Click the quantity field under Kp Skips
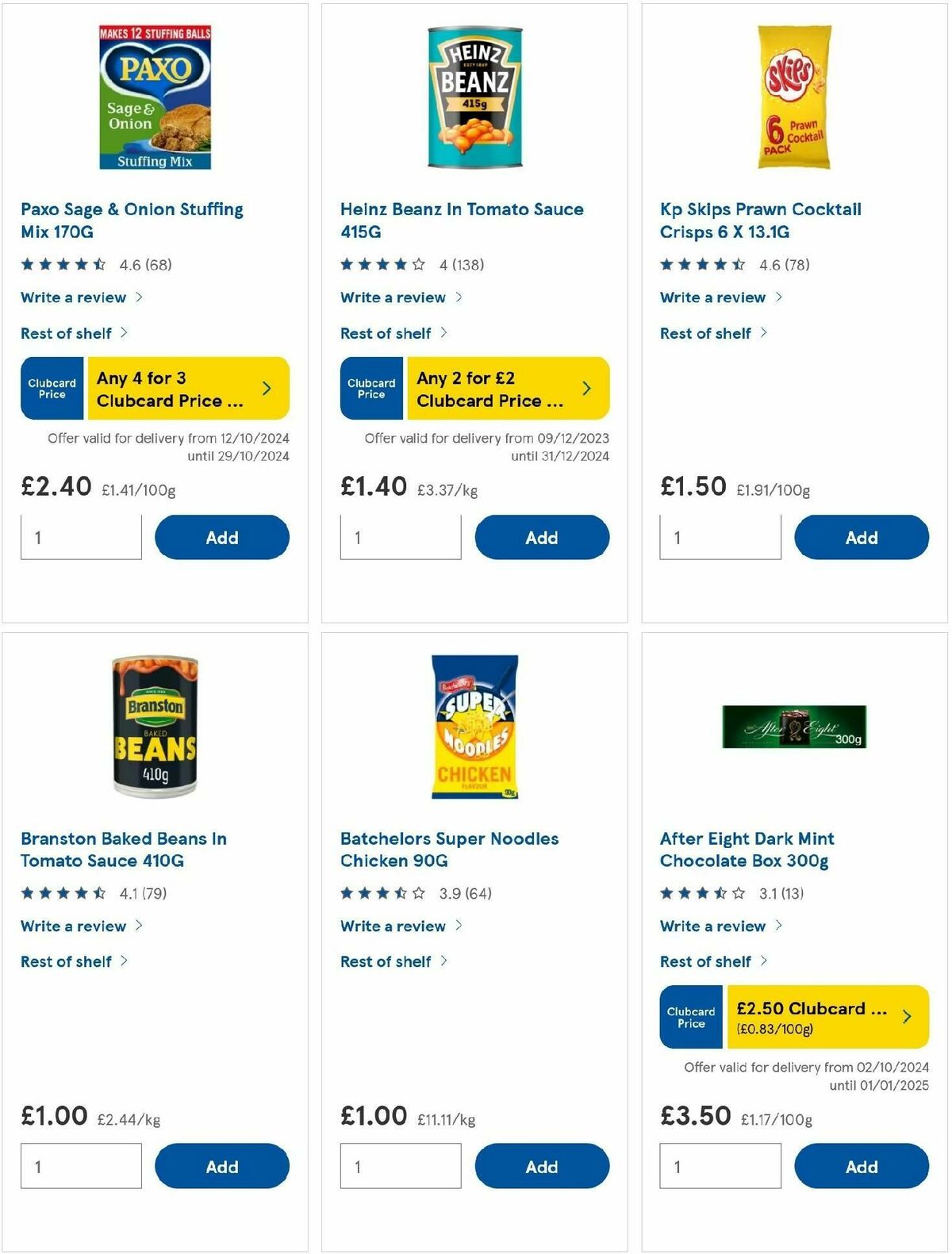Image resolution: width=952 pixels, height=1254 pixels. (720, 537)
